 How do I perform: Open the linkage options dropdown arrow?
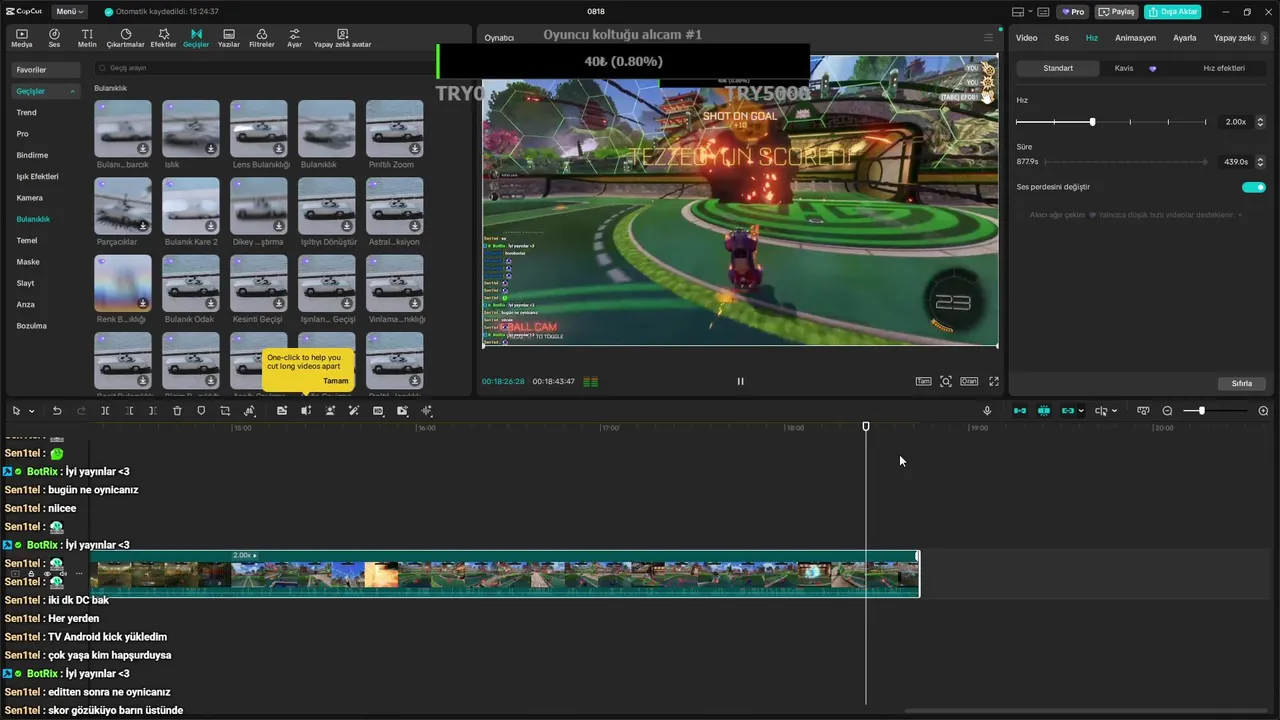point(1081,411)
